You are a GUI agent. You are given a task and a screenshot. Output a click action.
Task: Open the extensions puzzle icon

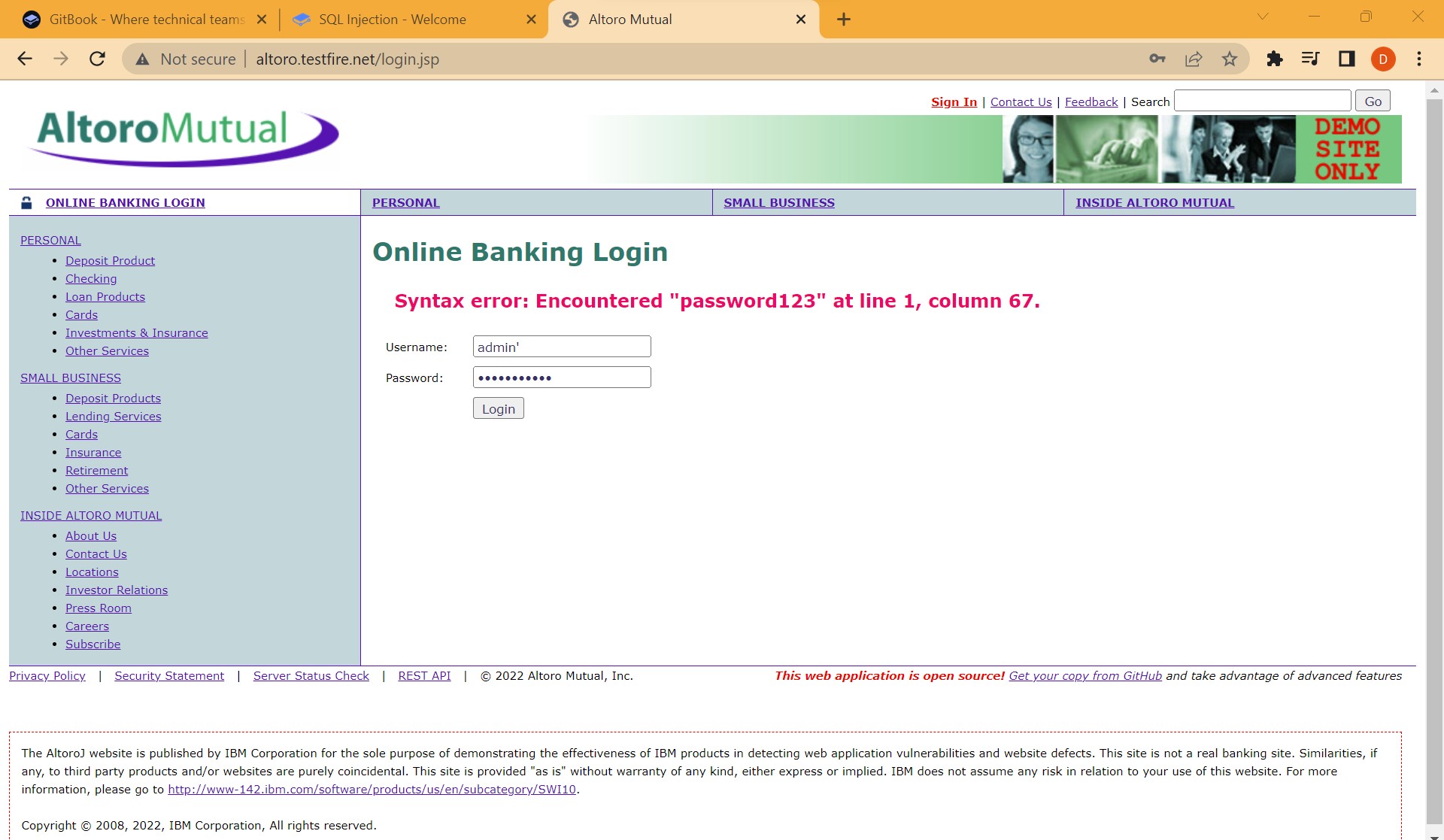pyautogui.click(x=1274, y=59)
